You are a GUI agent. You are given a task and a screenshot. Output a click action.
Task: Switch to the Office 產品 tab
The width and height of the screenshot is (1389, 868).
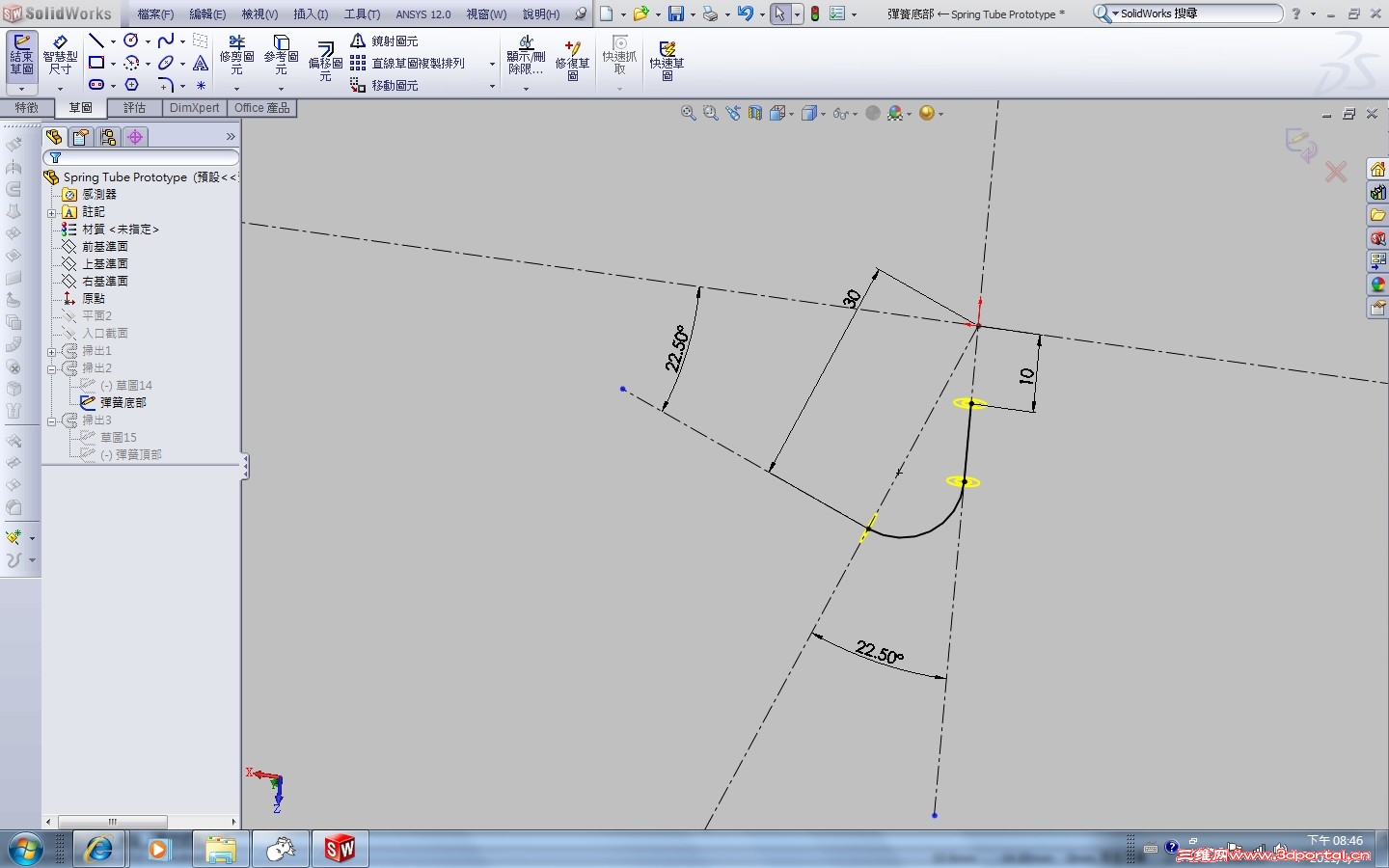(261, 108)
